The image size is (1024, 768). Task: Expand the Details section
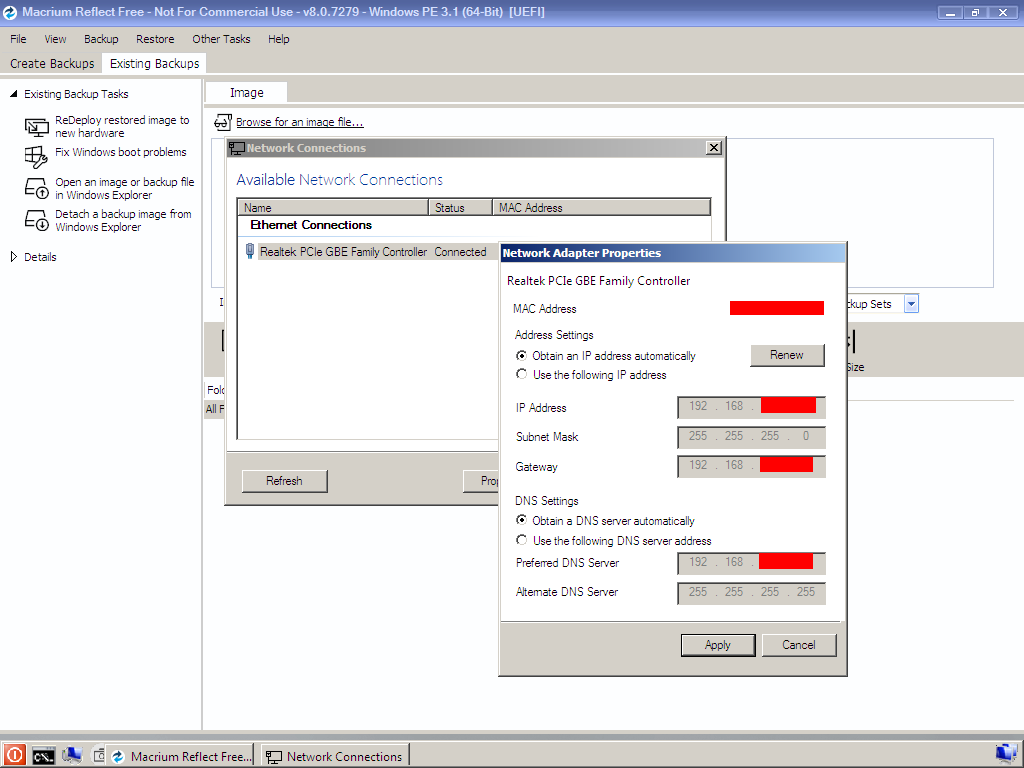pos(14,257)
